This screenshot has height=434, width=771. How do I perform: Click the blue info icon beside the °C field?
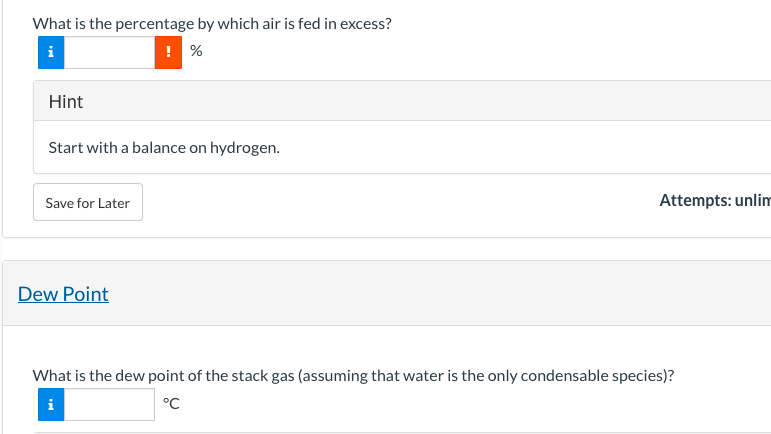pyautogui.click(x=50, y=405)
